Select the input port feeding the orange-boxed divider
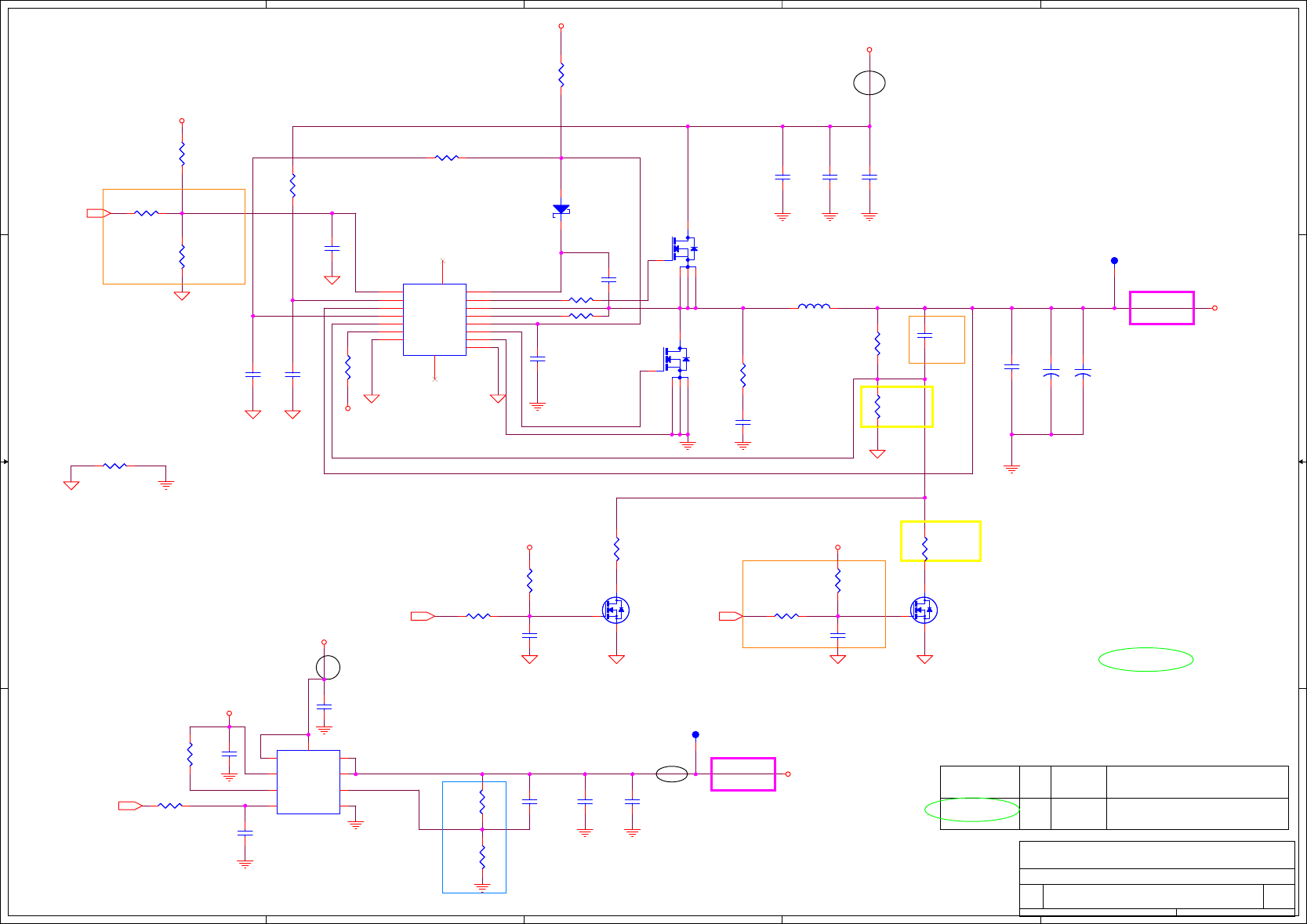This screenshot has width=1307, height=924. point(98,213)
